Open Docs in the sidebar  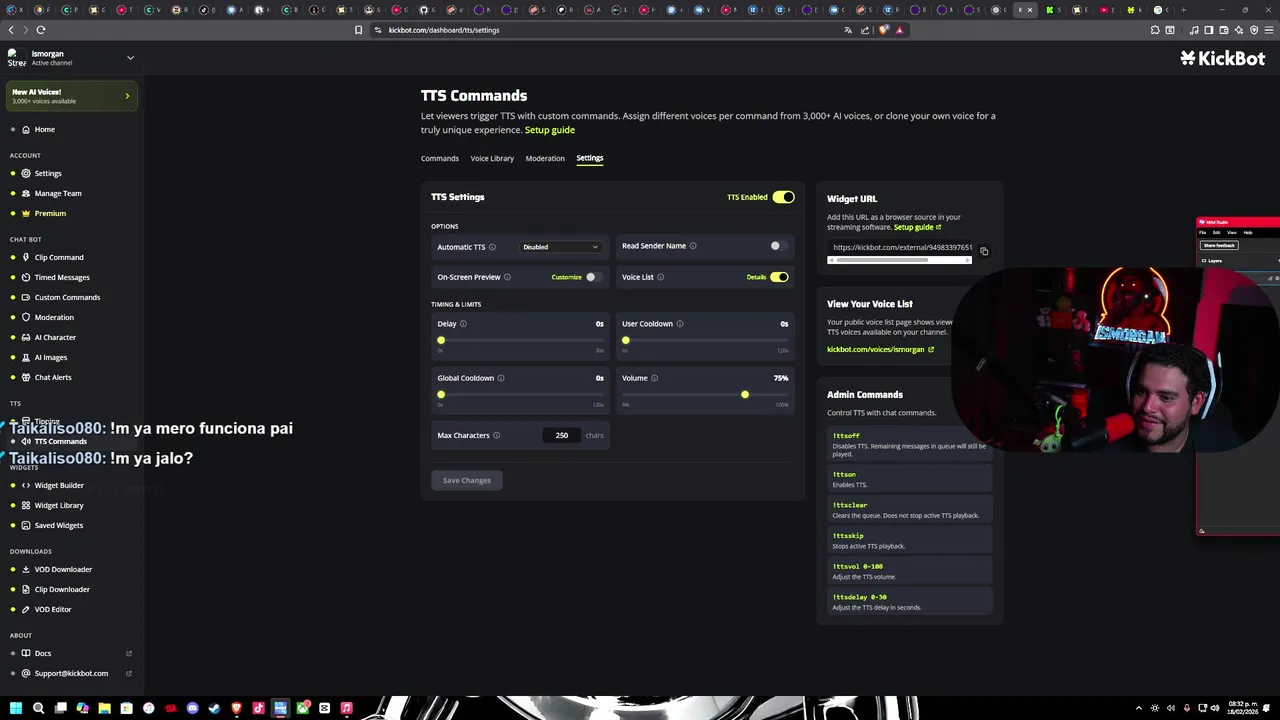click(43, 653)
